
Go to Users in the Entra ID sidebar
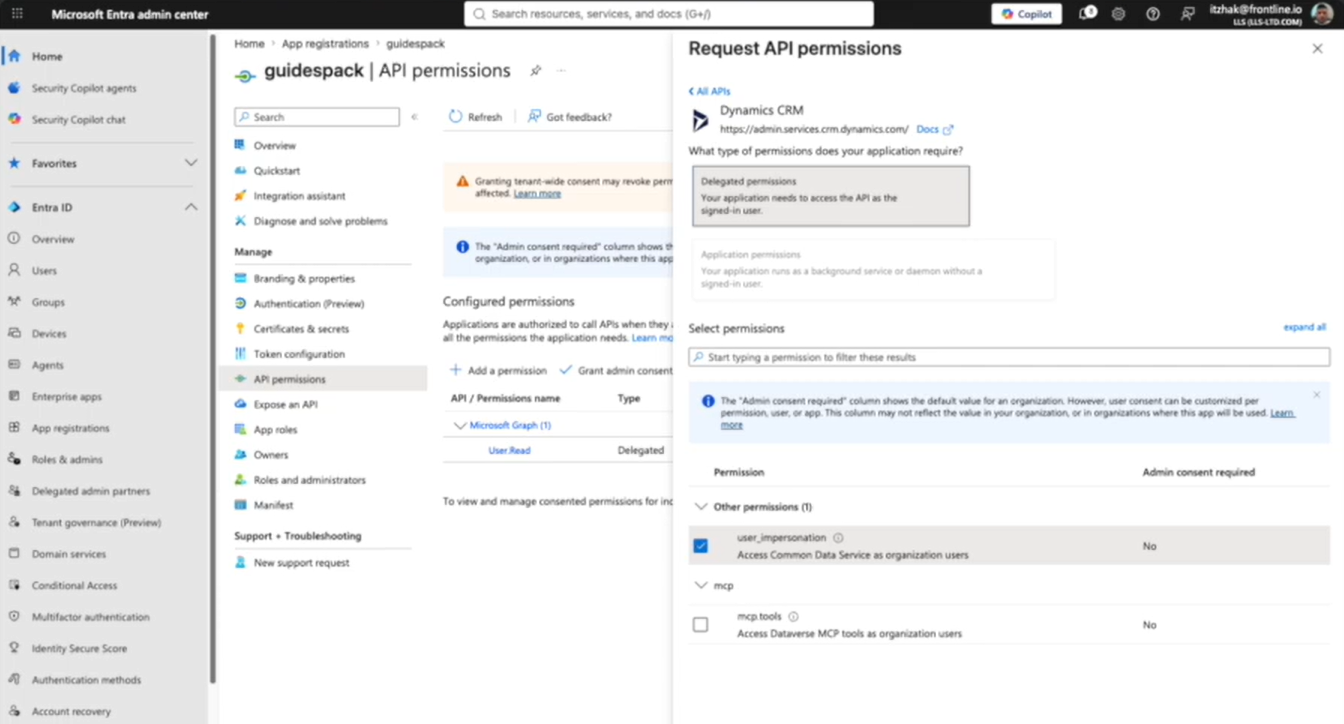pos(44,271)
